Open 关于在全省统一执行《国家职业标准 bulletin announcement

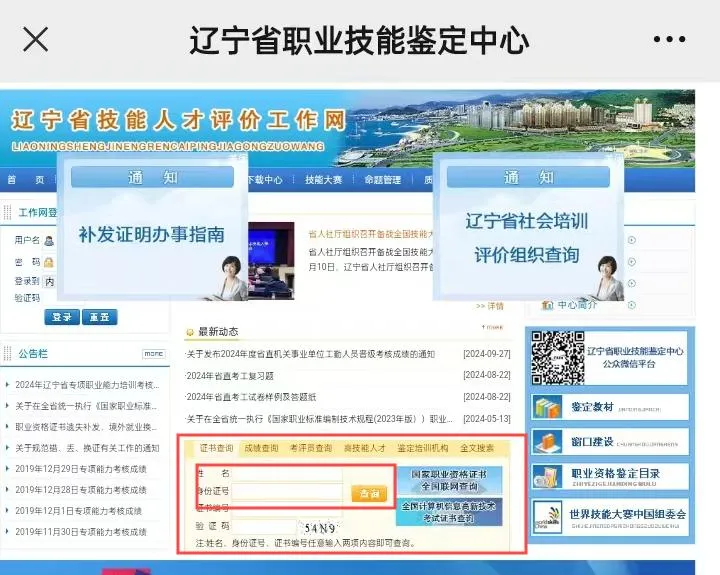[86, 406]
